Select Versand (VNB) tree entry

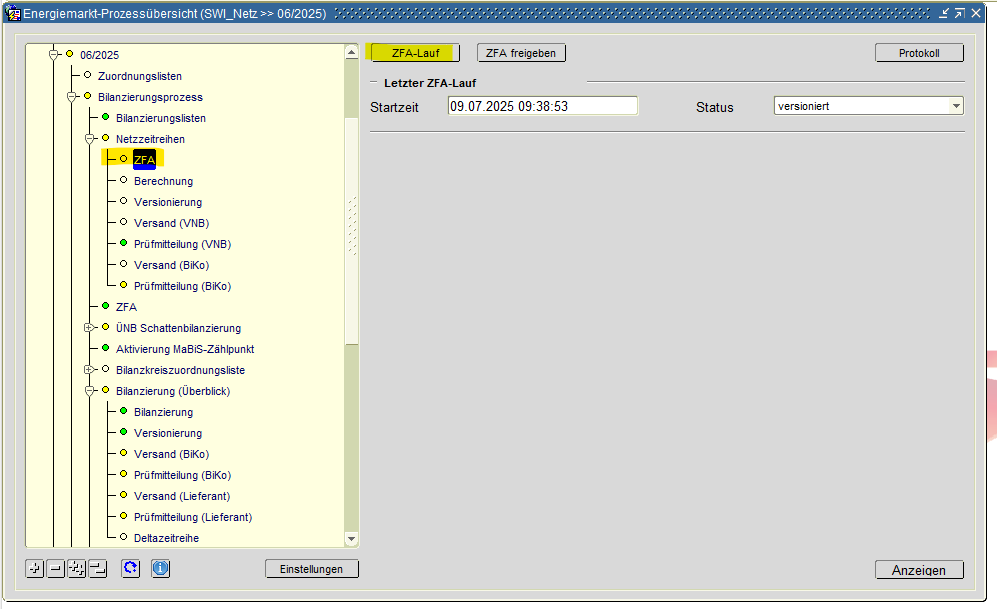[171, 223]
